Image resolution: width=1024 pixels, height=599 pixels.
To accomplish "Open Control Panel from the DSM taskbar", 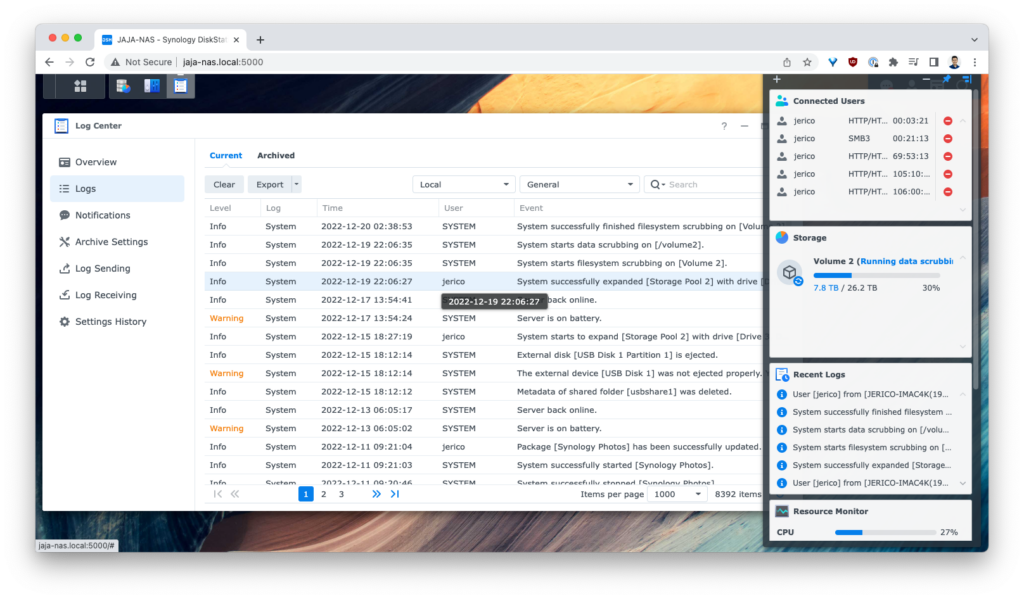I will pyautogui.click(x=152, y=86).
